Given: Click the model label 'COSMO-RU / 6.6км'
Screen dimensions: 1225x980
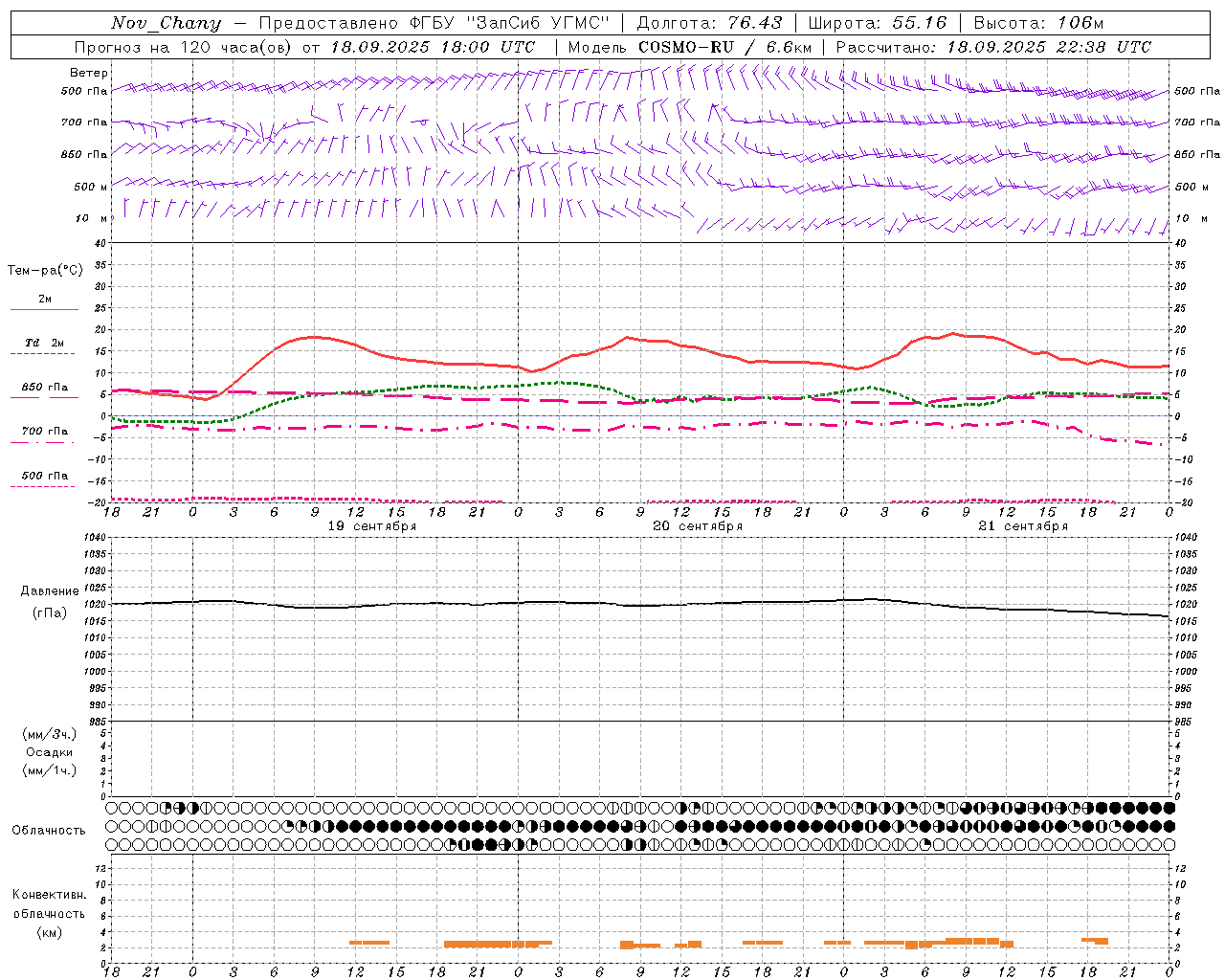Looking at the screenshot, I should tap(724, 47).
